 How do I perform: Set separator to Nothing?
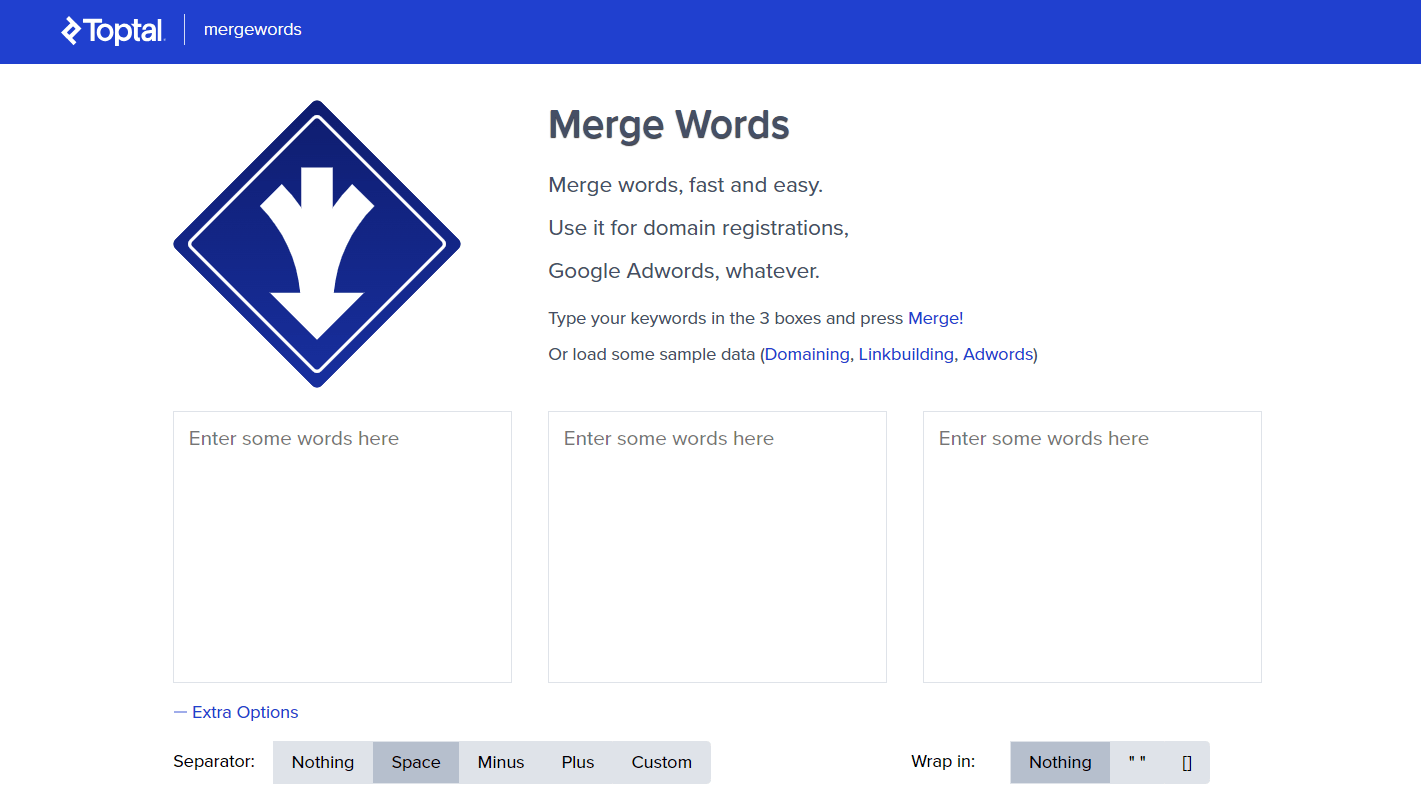323,762
